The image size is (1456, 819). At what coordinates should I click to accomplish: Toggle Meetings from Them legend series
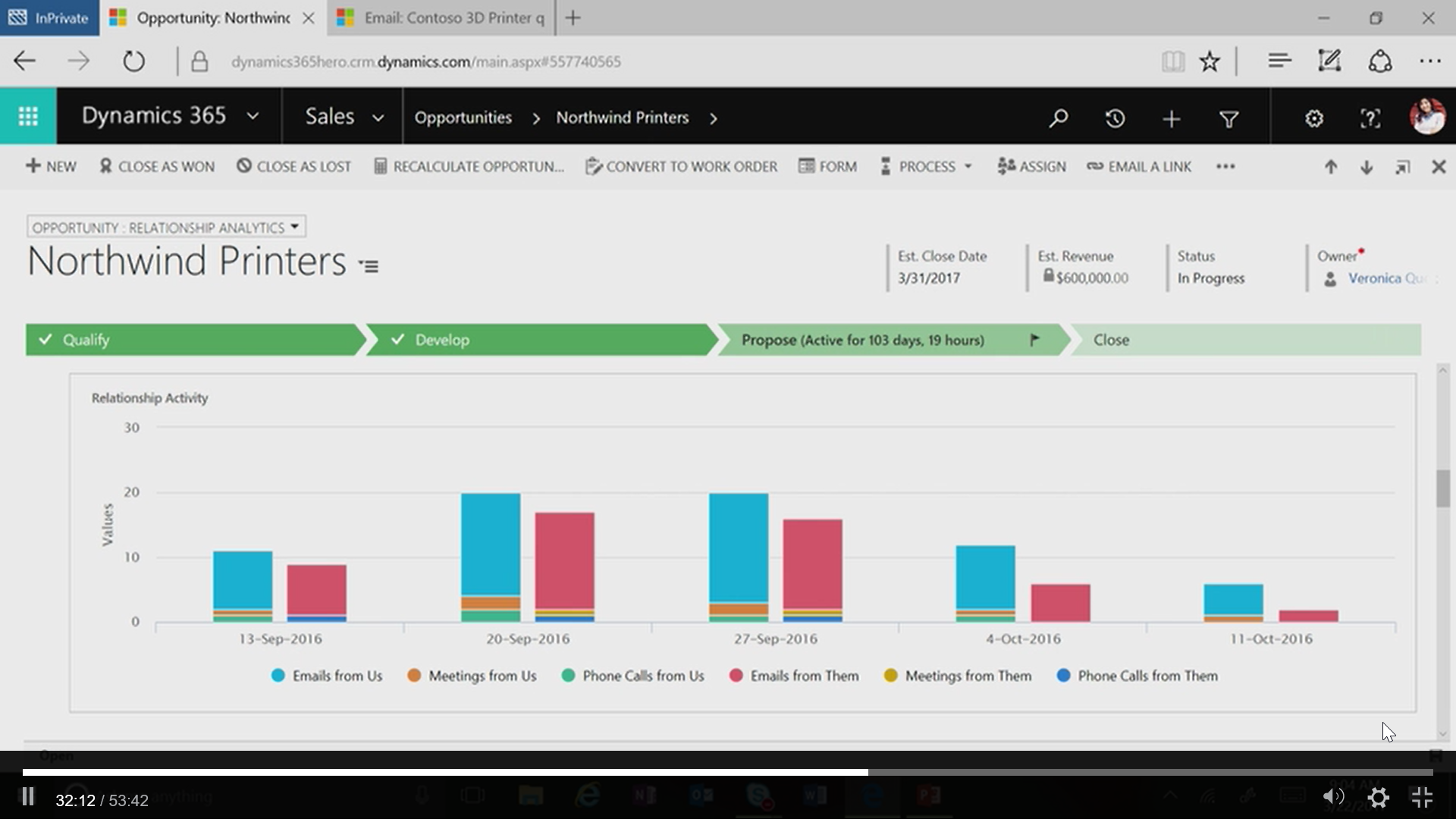pyautogui.click(x=958, y=676)
